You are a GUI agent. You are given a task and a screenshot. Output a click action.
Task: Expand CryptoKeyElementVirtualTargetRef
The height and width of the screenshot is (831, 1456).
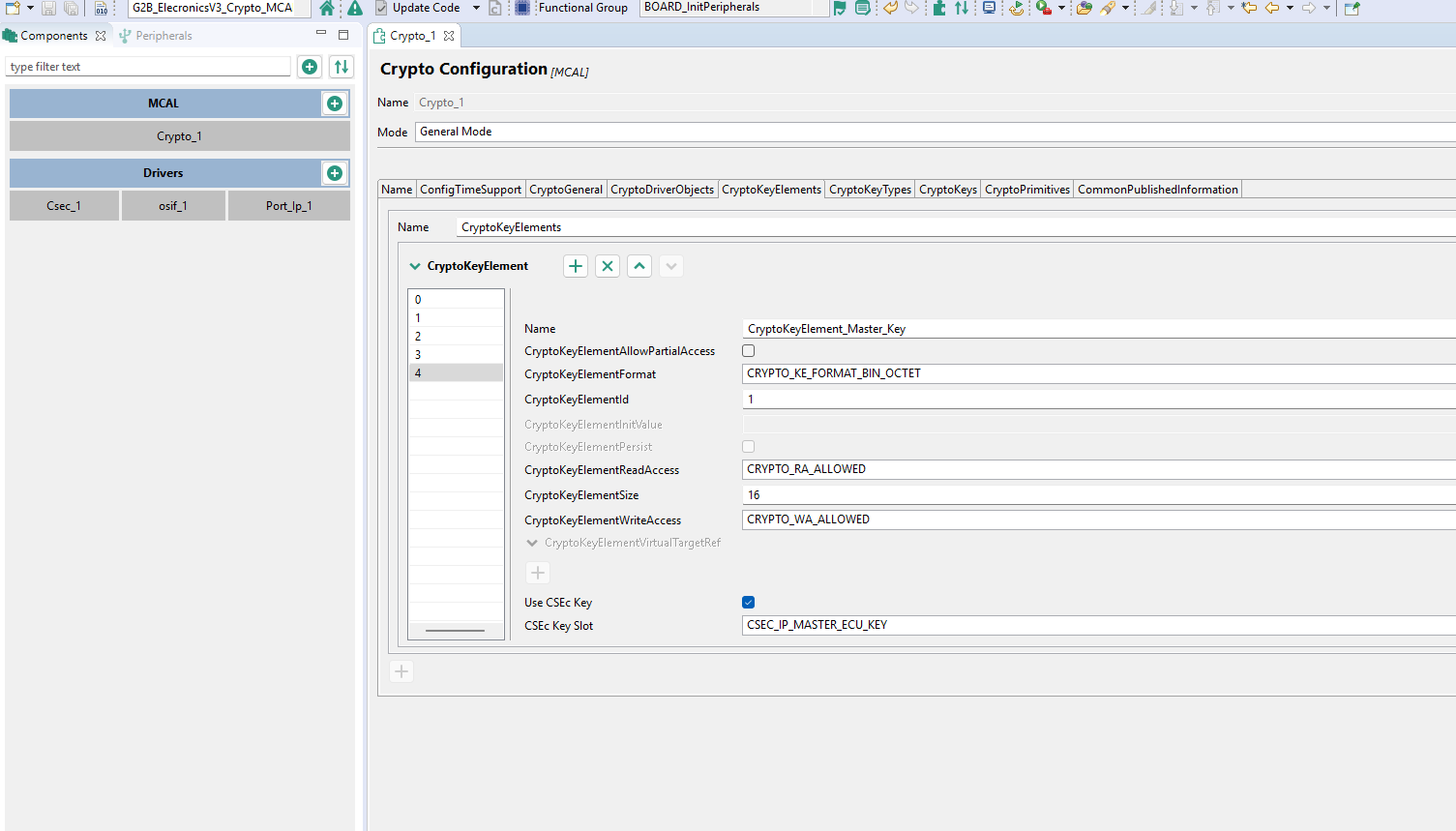point(532,543)
